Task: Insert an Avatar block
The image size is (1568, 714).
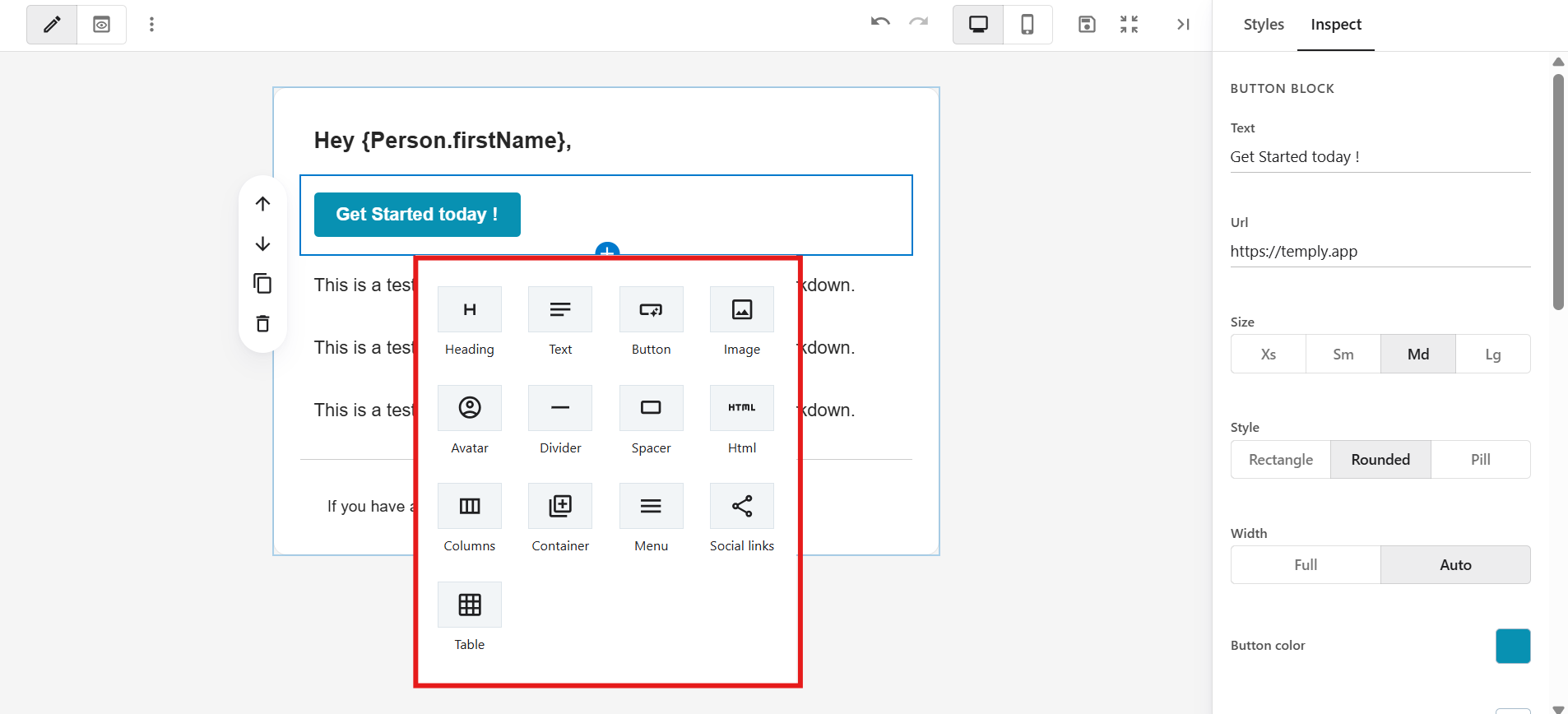Action: [470, 420]
